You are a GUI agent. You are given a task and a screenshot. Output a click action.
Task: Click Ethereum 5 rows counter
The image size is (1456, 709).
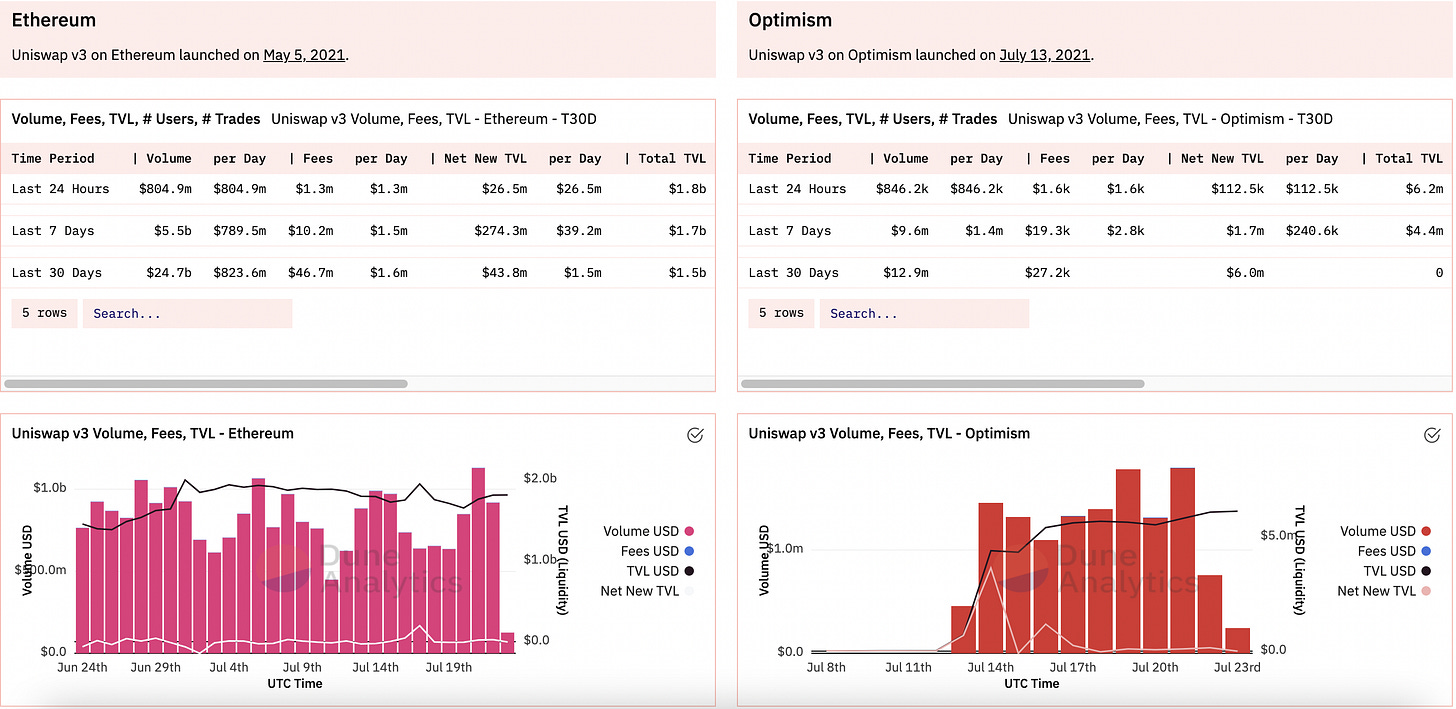pyautogui.click(x=44, y=313)
